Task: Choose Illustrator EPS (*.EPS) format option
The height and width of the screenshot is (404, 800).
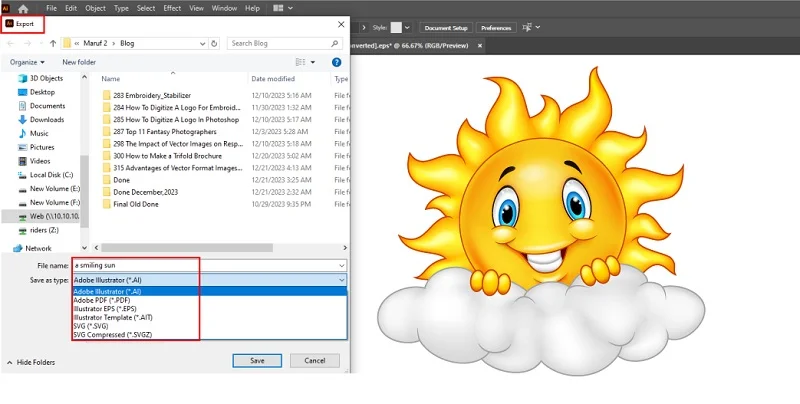Action: click(210, 309)
